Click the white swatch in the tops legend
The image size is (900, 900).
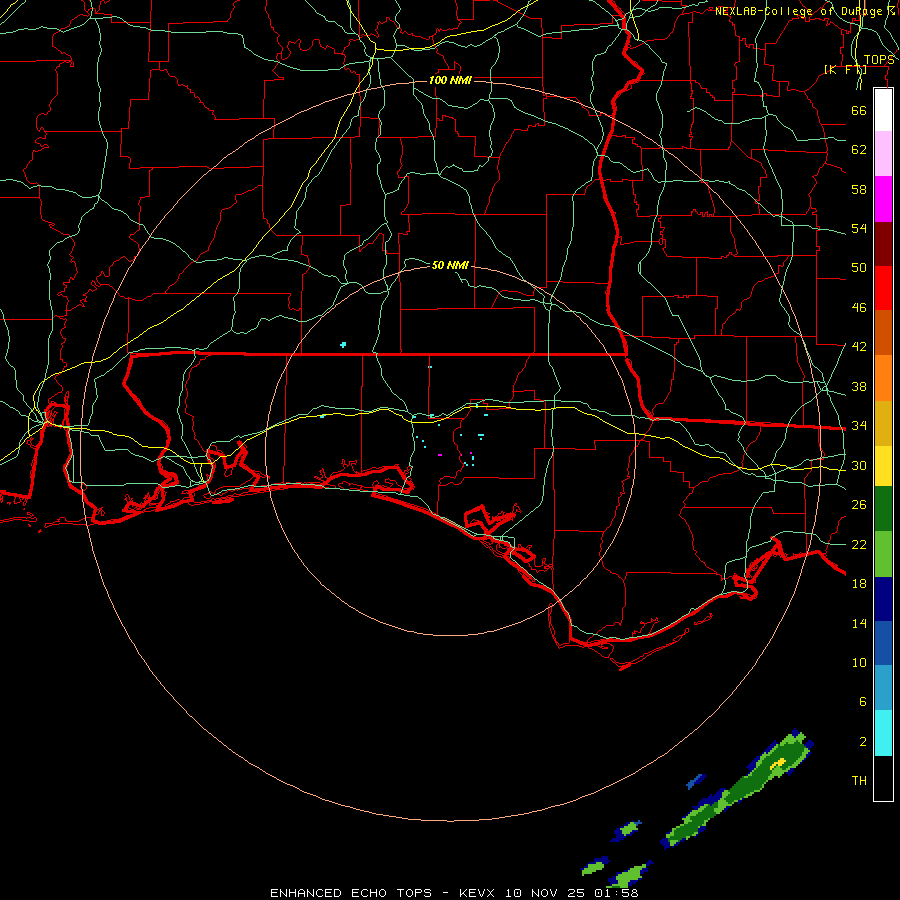[883, 110]
